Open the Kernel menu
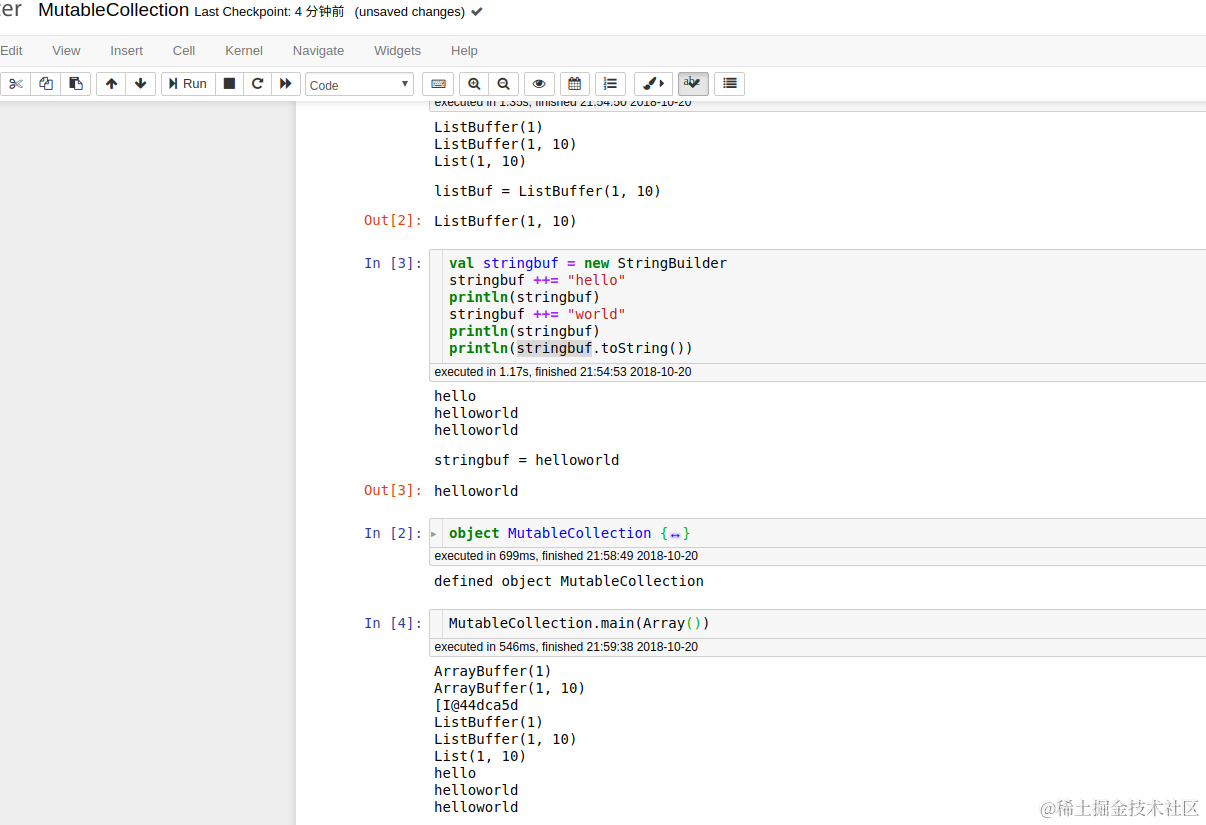The height and width of the screenshot is (825, 1206). pyautogui.click(x=243, y=50)
